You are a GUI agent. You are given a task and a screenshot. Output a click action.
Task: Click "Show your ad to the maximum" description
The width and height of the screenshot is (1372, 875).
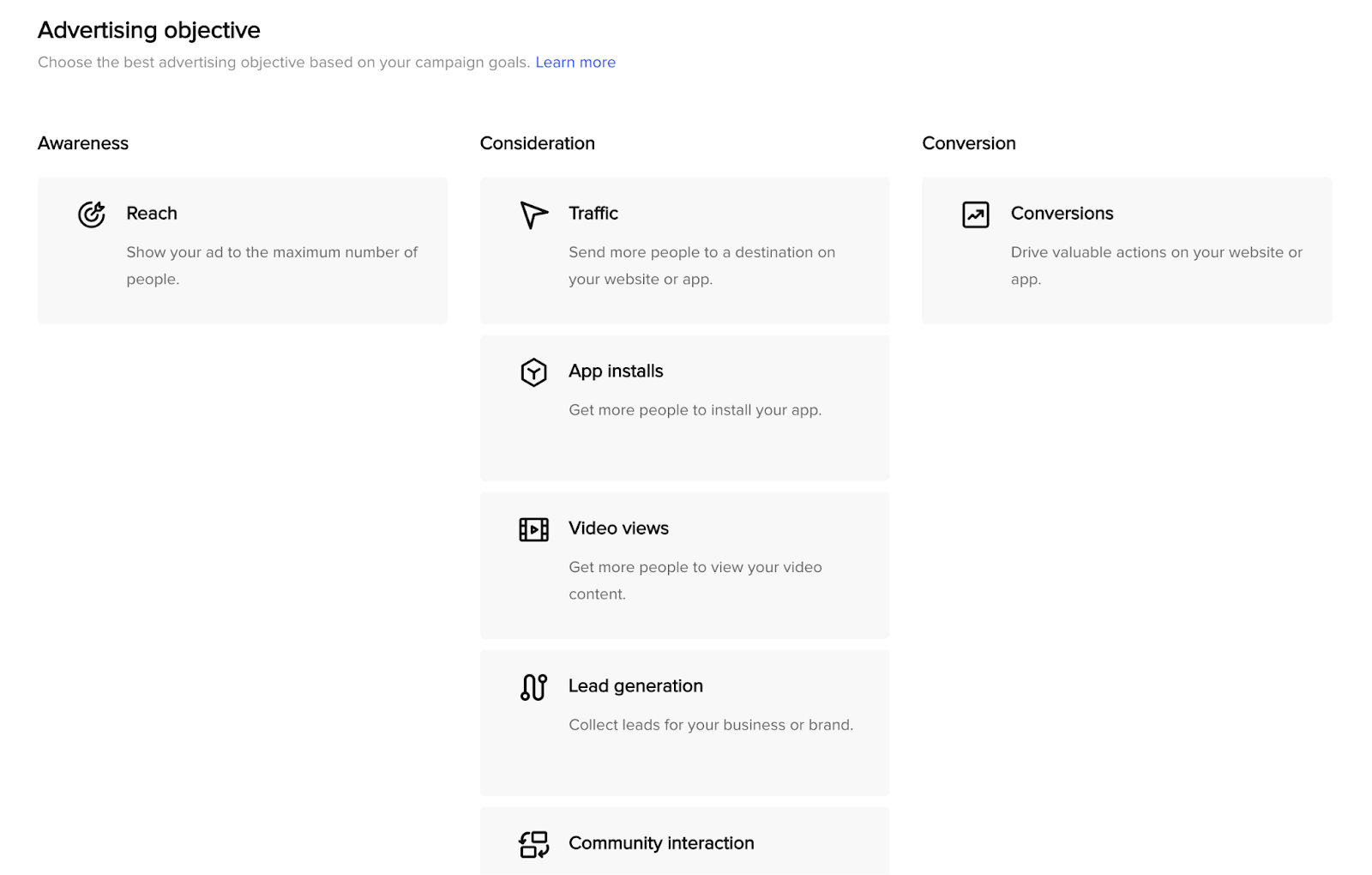tap(272, 253)
